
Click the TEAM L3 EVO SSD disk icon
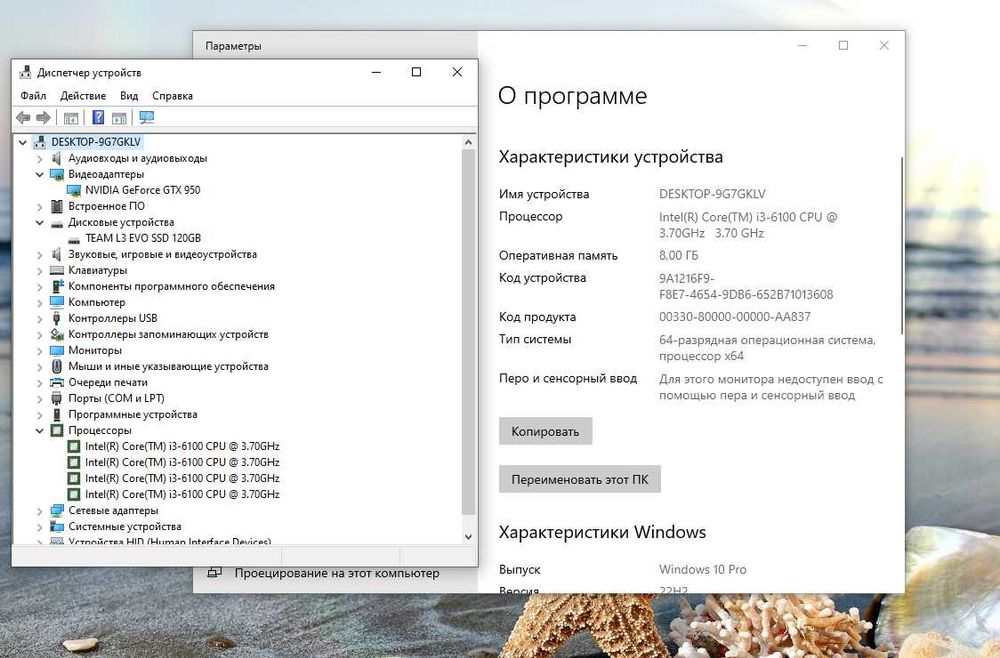pyautogui.click(x=73, y=238)
